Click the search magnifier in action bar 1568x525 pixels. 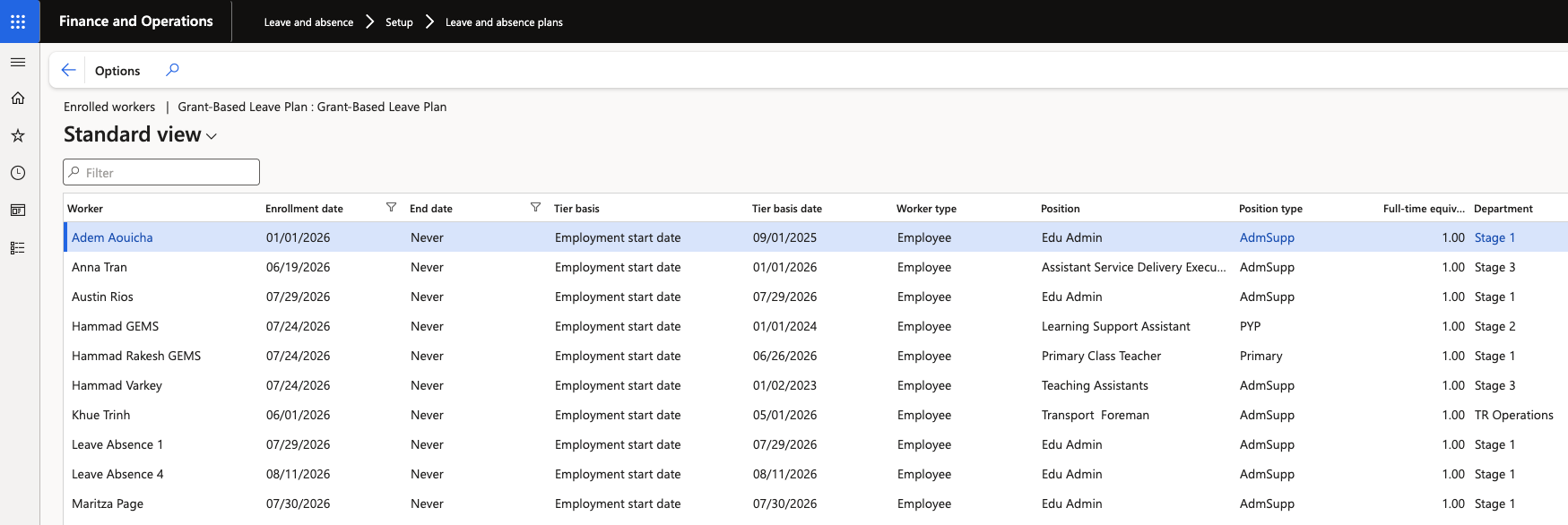click(x=172, y=70)
